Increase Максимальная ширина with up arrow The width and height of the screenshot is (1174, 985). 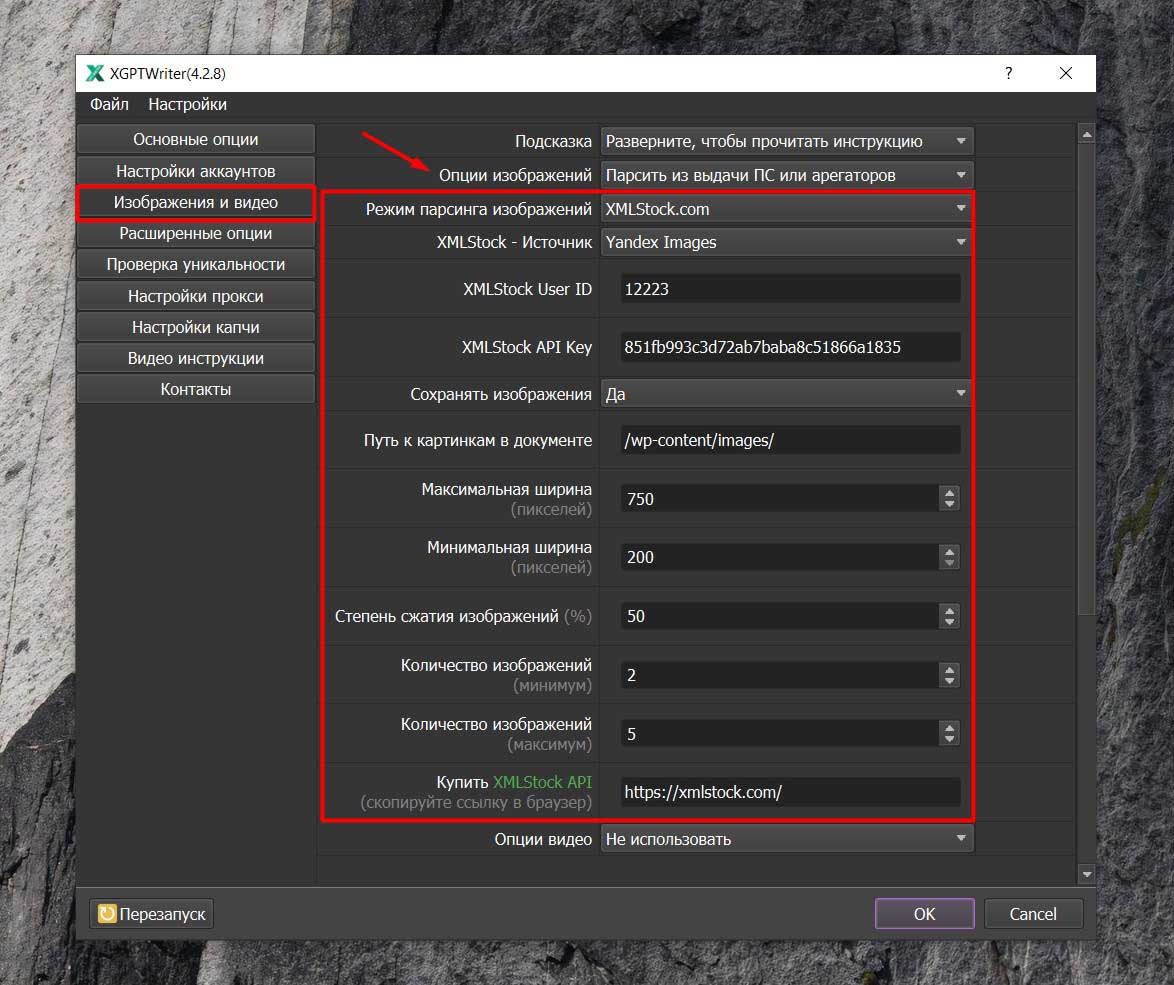point(949,492)
